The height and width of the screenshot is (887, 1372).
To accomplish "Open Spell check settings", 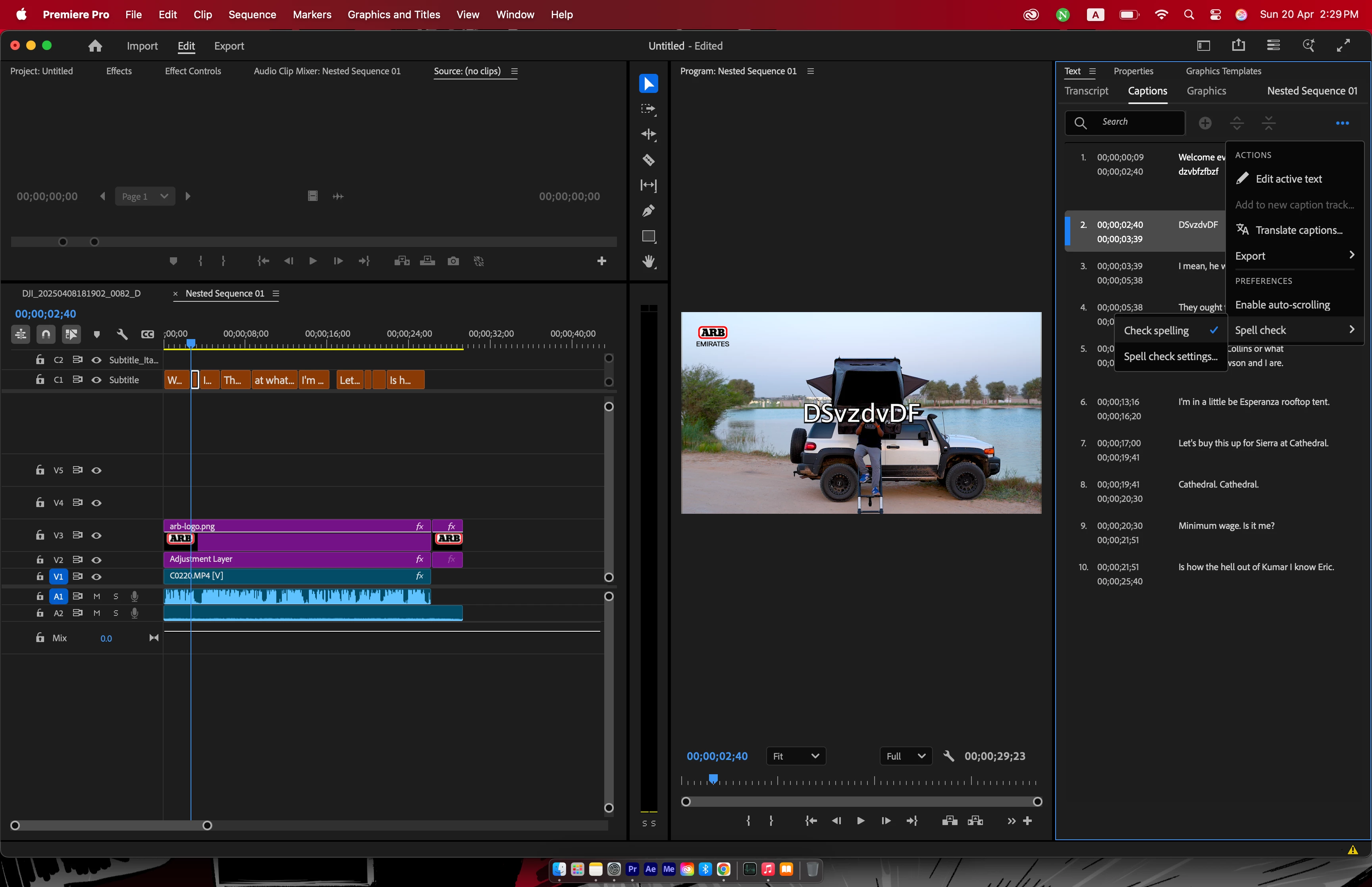I will tap(1170, 357).
